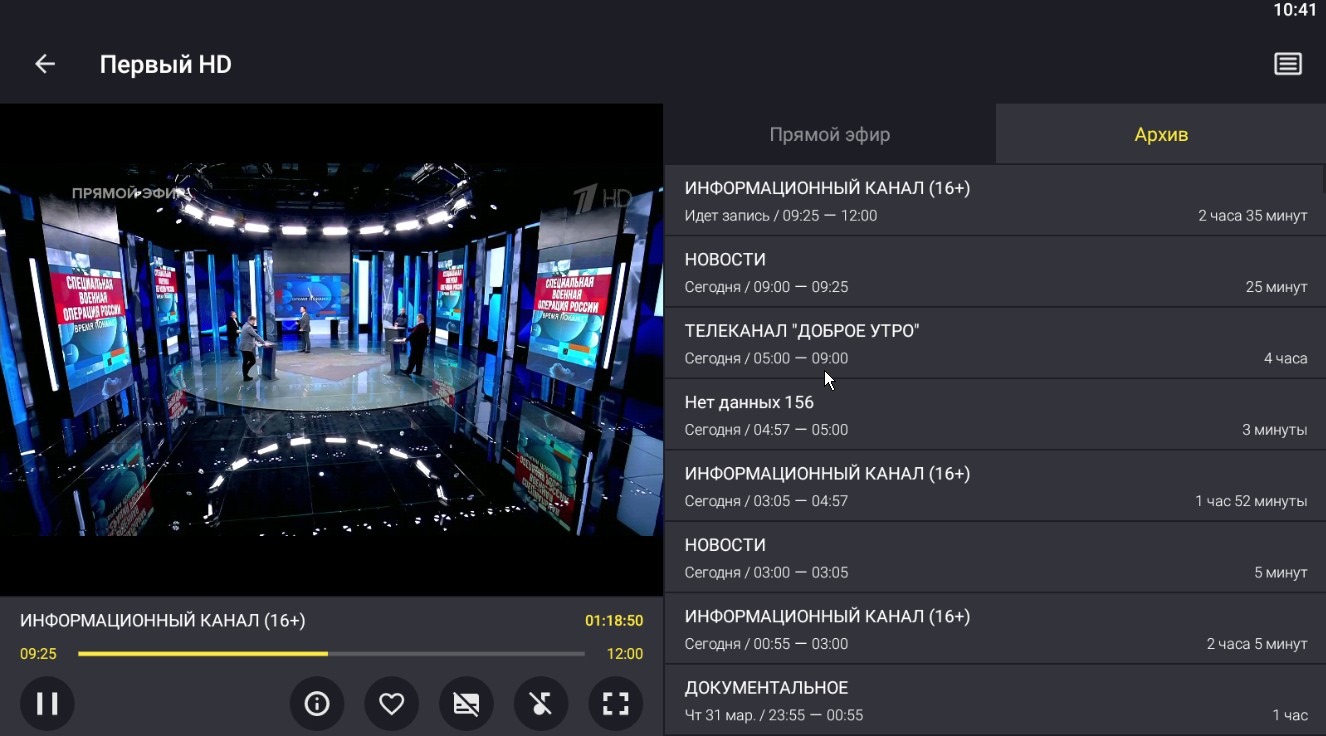Select the Архив tab
This screenshot has height=736, width=1326.
tap(1160, 135)
